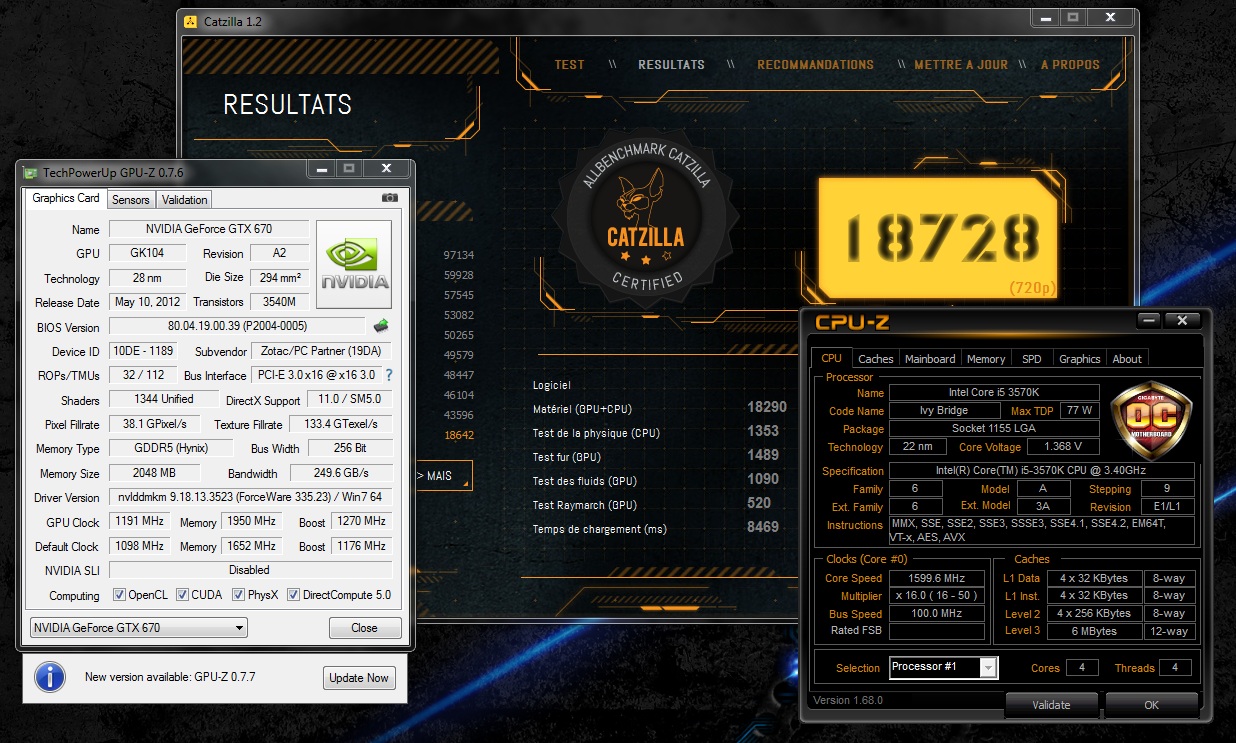Screen dimensions: 1236x743
Task: Click the GPU-Z title bar app icon
Action: pos(31,172)
